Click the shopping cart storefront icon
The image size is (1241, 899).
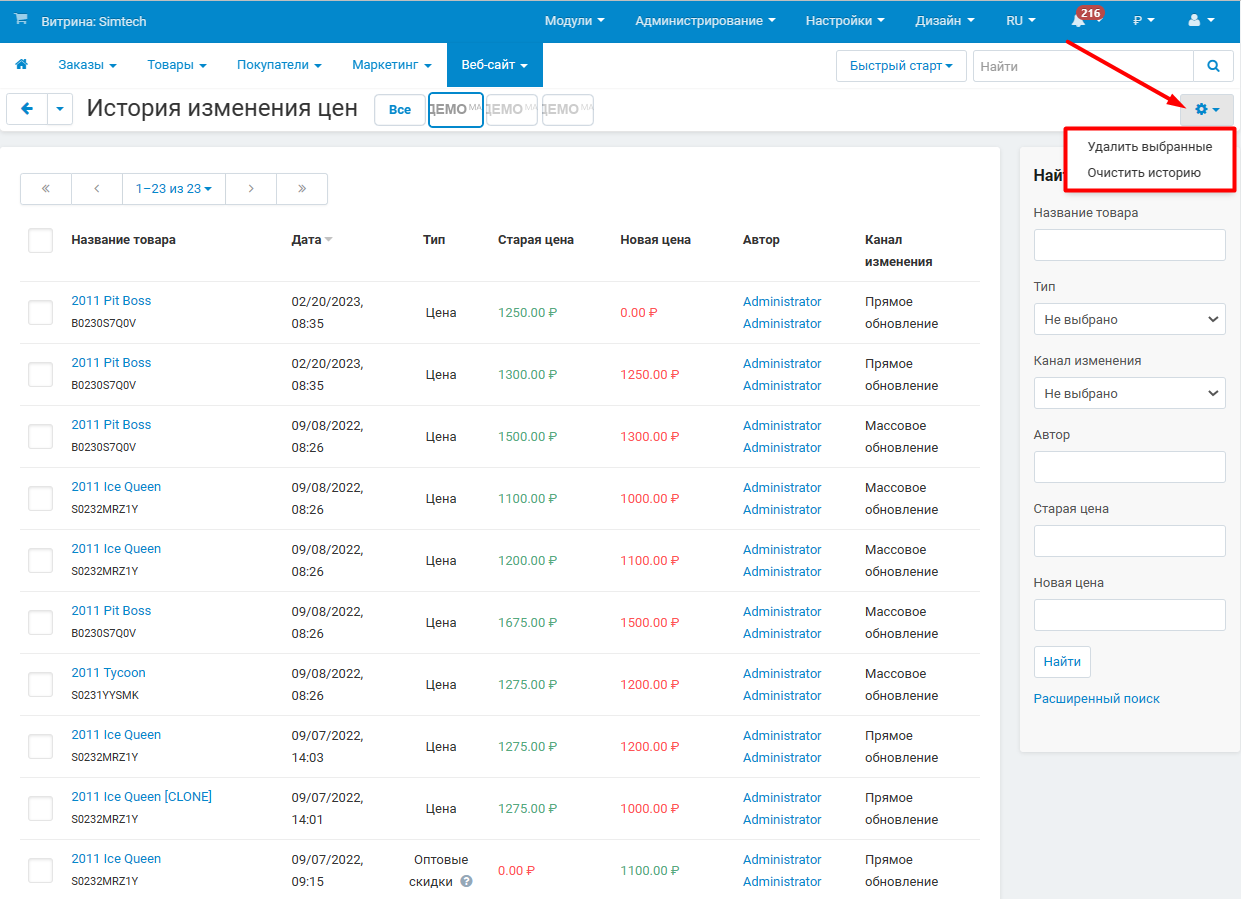pyautogui.click(x=21, y=20)
